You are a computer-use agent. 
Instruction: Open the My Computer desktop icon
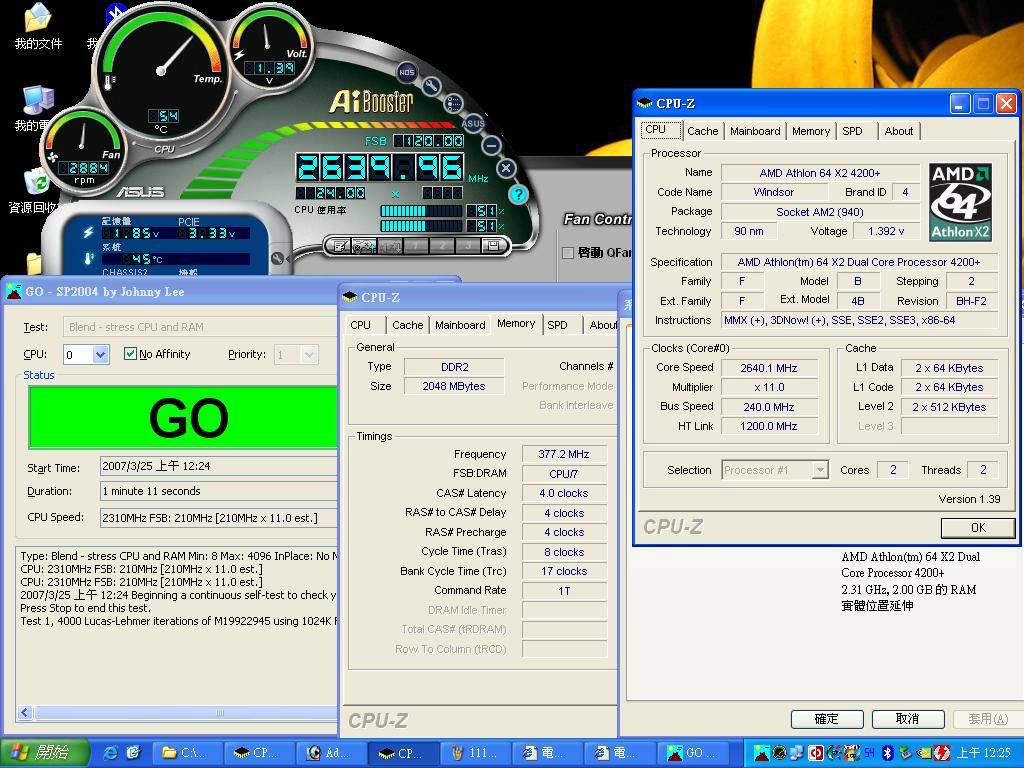pyautogui.click(x=37, y=108)
